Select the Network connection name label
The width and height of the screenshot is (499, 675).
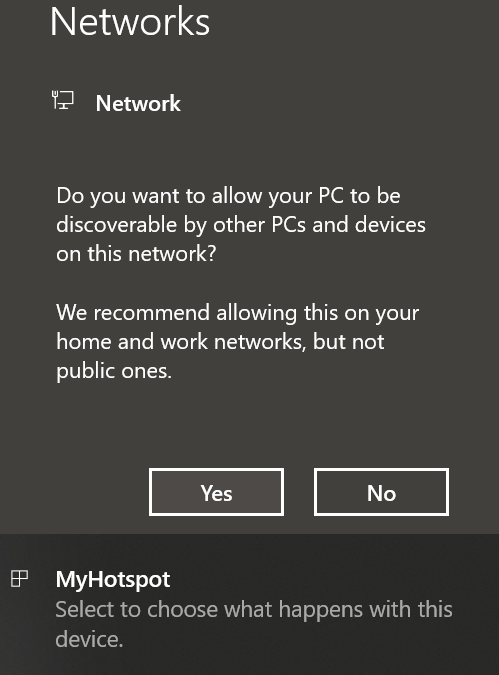138,103
